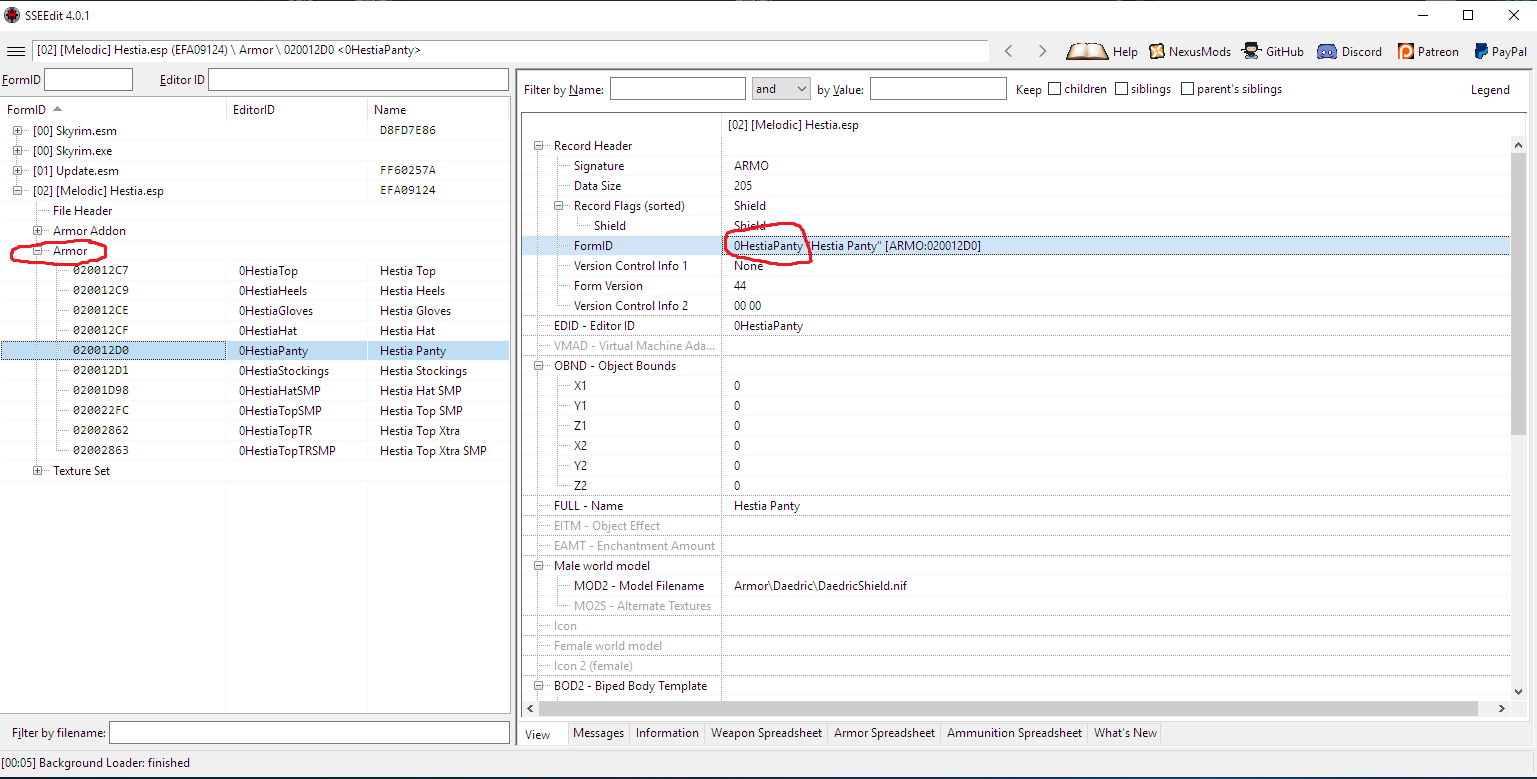Click the back navigation arrow

pyautogui.click(x=1009, y=51)
